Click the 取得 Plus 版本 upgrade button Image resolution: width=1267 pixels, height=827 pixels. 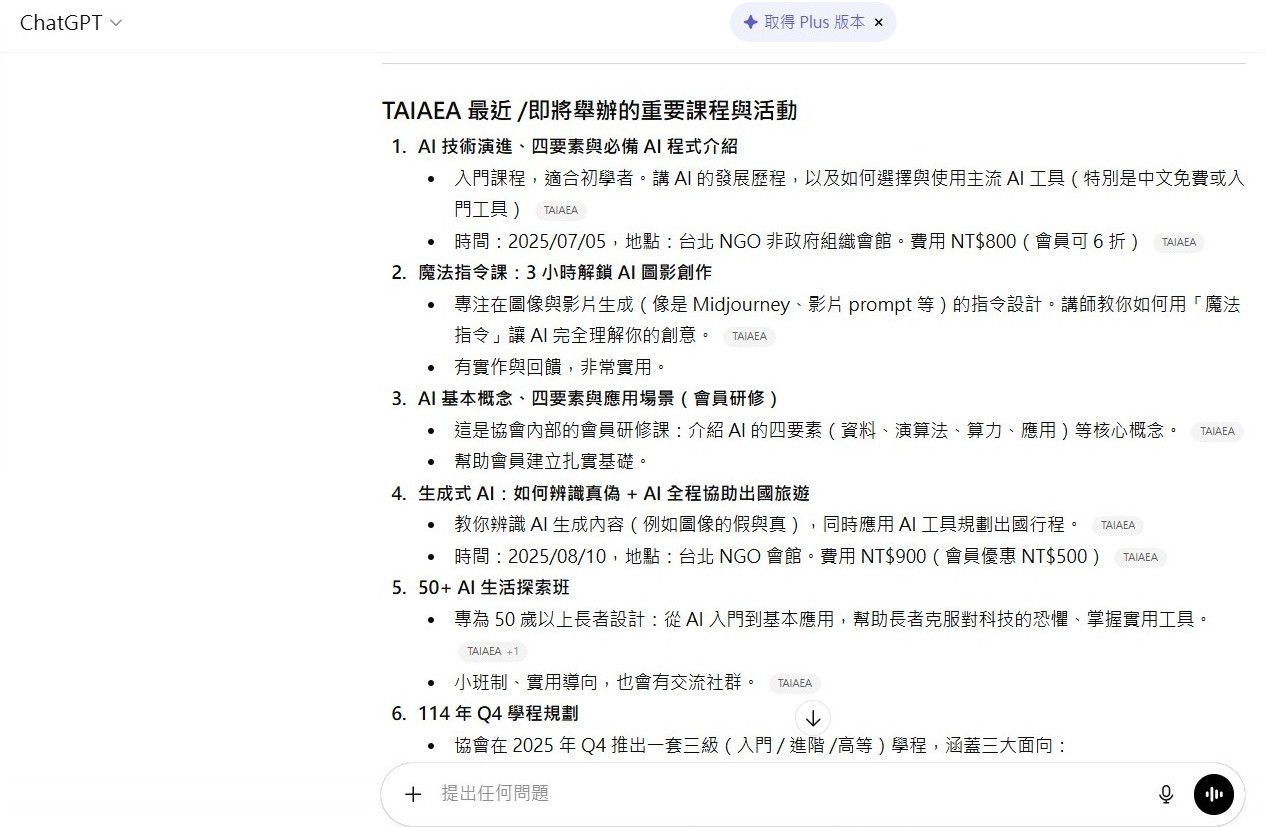(804, 22)
